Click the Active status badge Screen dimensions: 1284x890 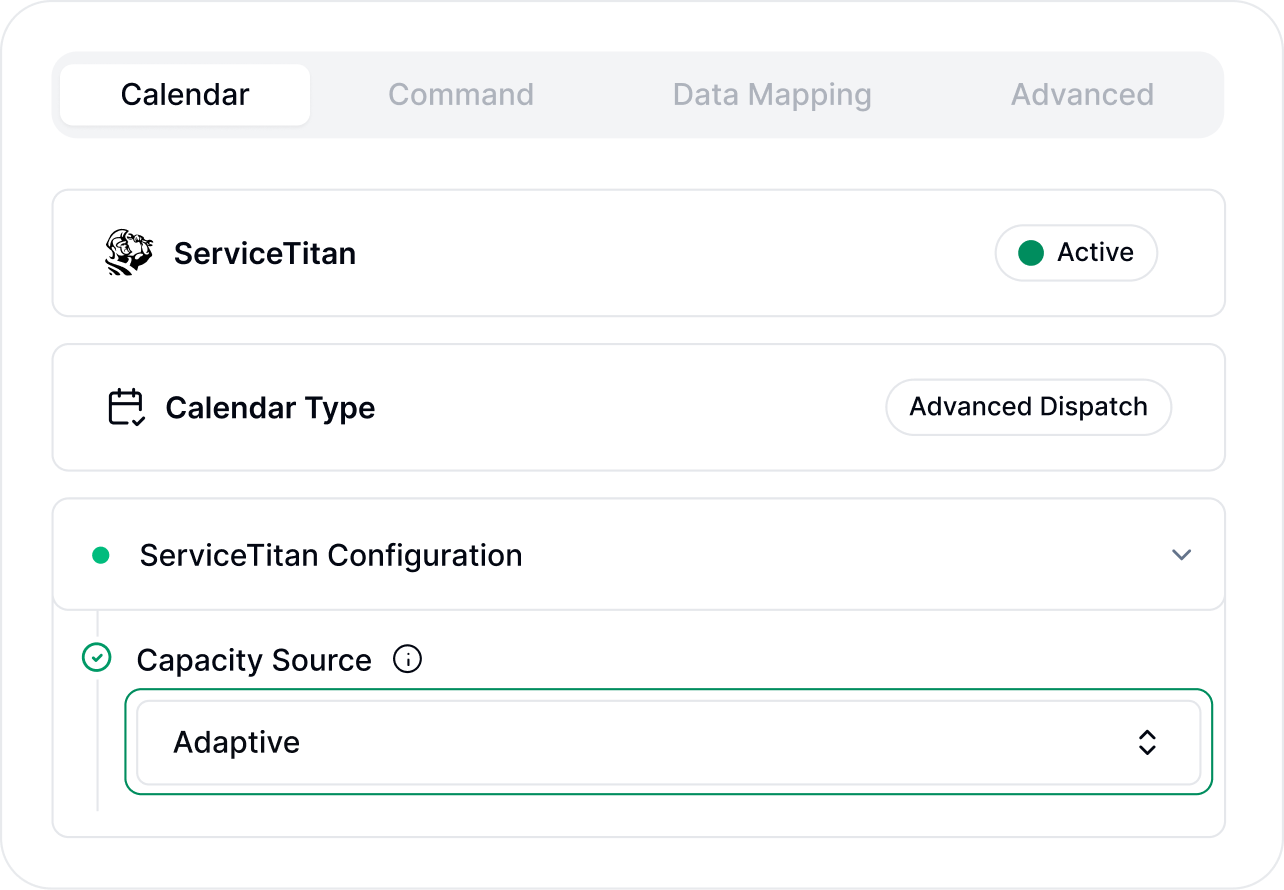point(1076,253)
